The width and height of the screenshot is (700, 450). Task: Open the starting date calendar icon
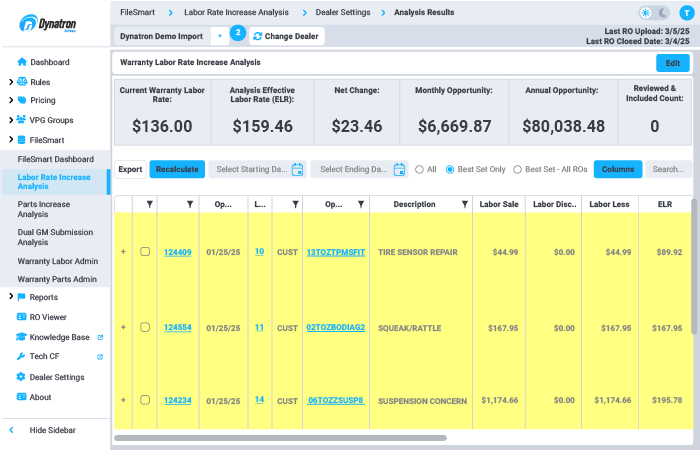pyautogui.click(x=297, y=169)
